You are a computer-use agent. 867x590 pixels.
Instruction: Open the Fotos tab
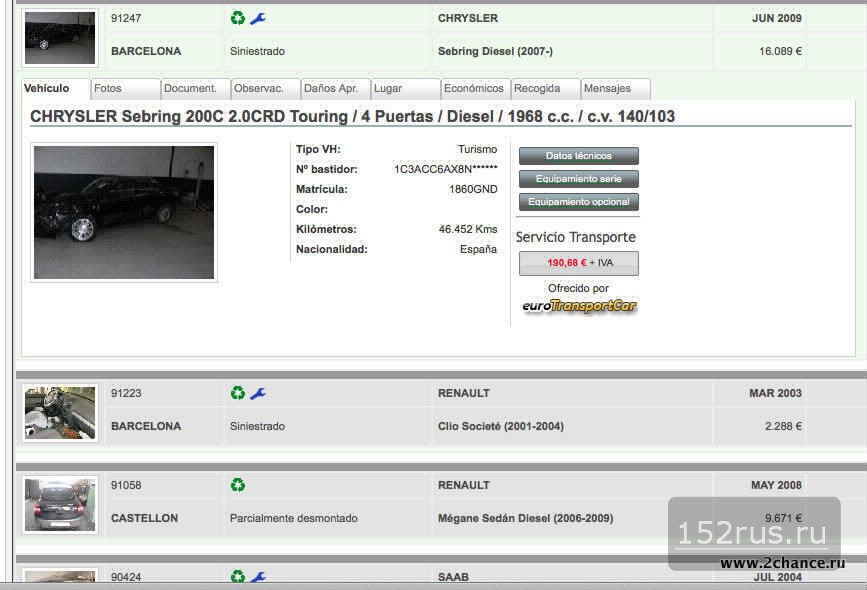[x=126, y=88]
